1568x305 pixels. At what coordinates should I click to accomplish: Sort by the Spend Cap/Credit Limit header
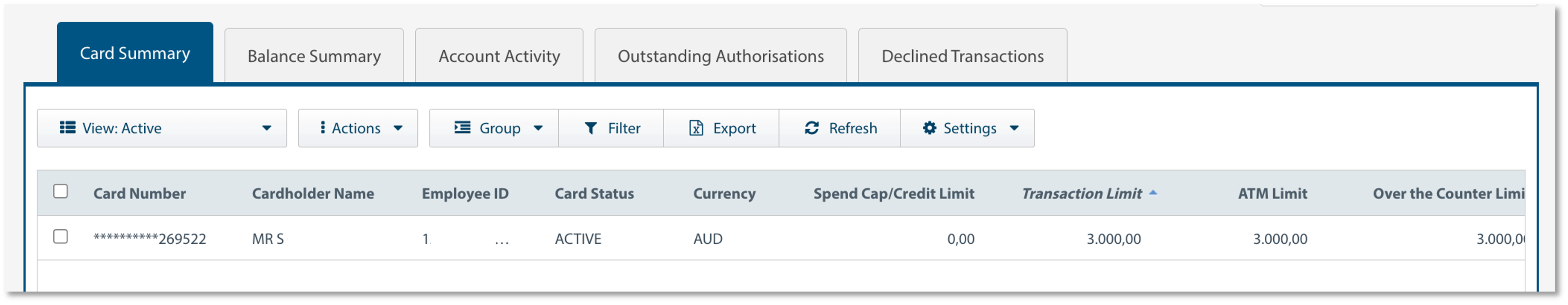point(894,193)
